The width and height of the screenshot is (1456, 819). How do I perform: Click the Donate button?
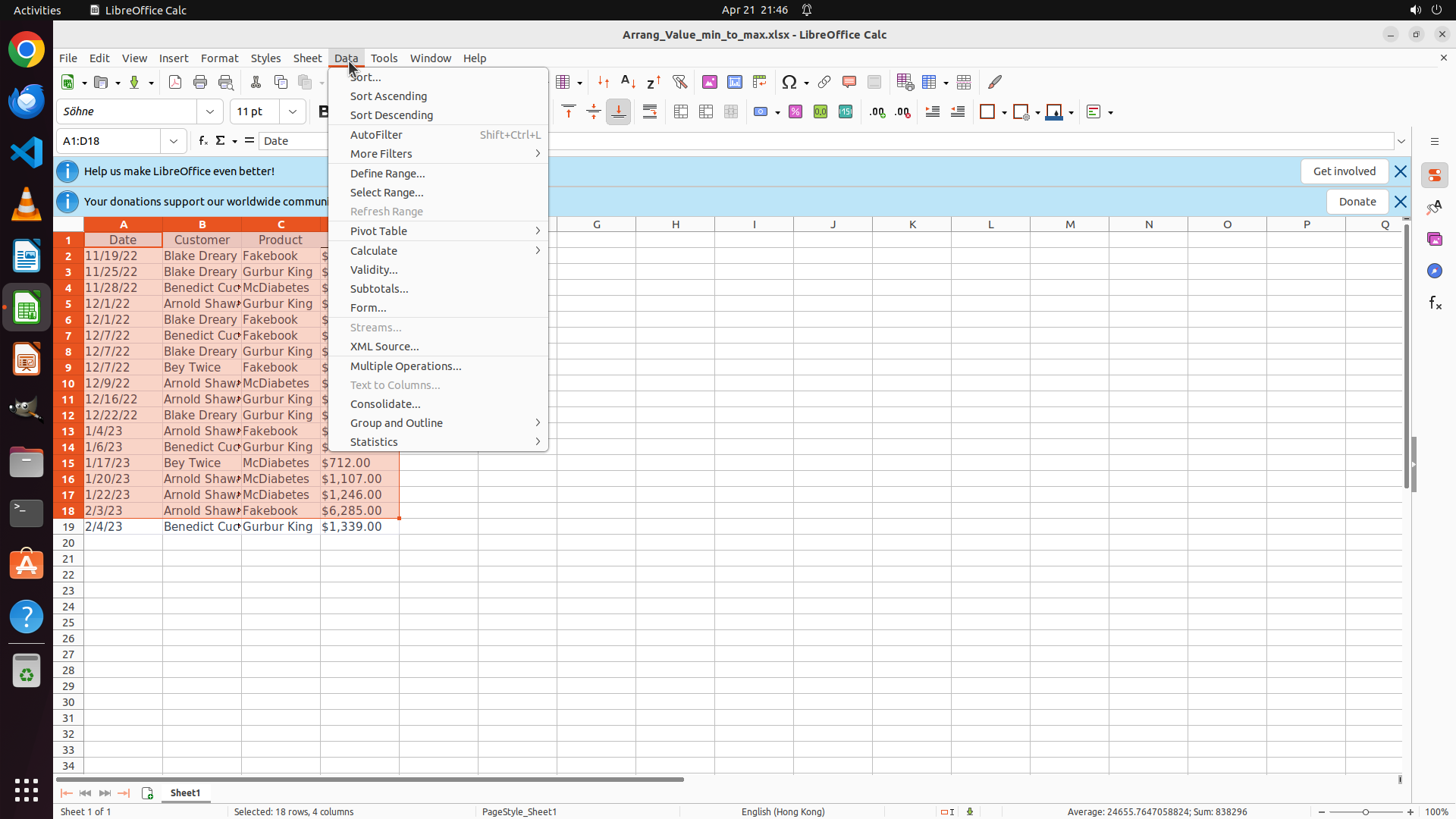click(1357, 202)
